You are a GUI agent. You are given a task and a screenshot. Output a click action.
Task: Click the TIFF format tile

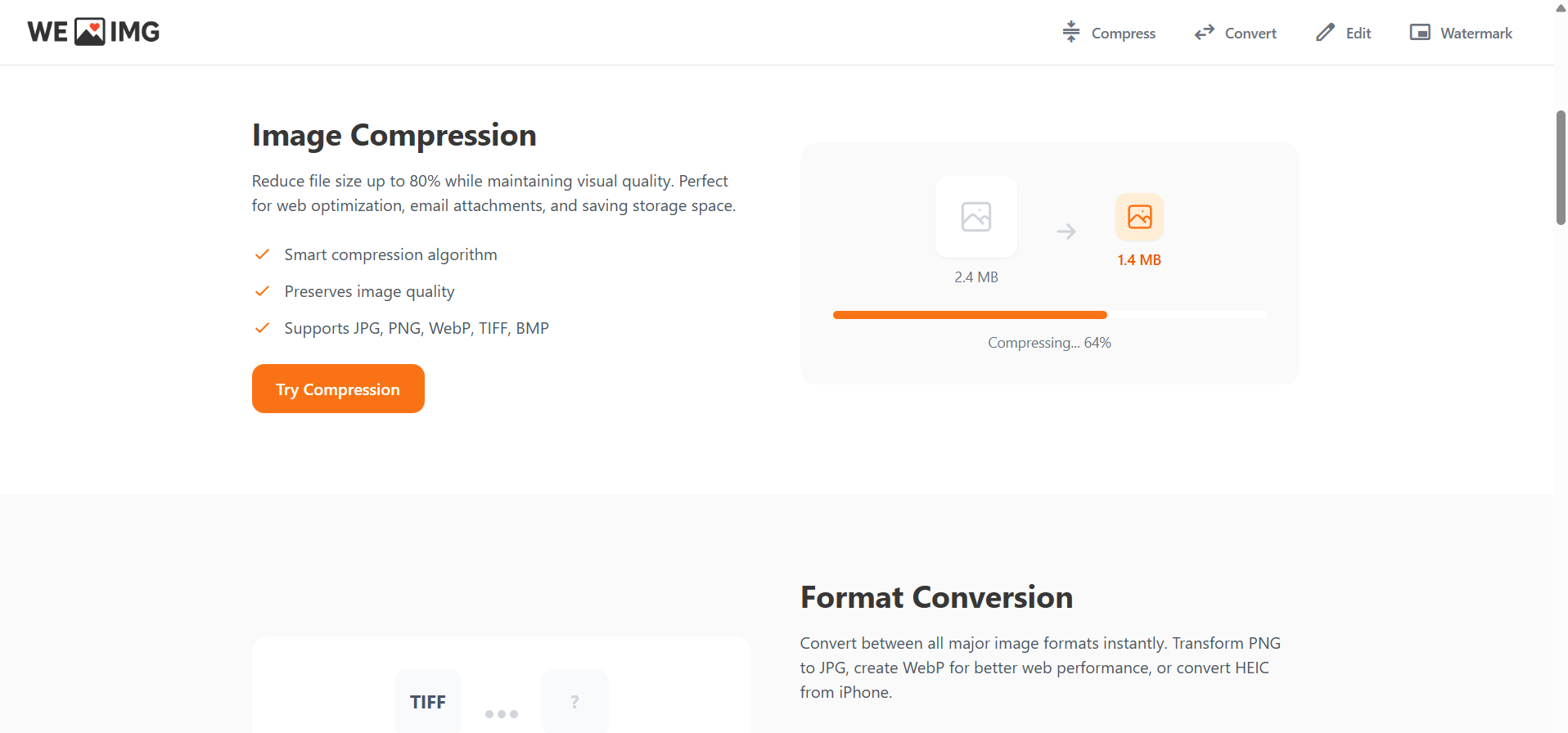click(428, 702)
